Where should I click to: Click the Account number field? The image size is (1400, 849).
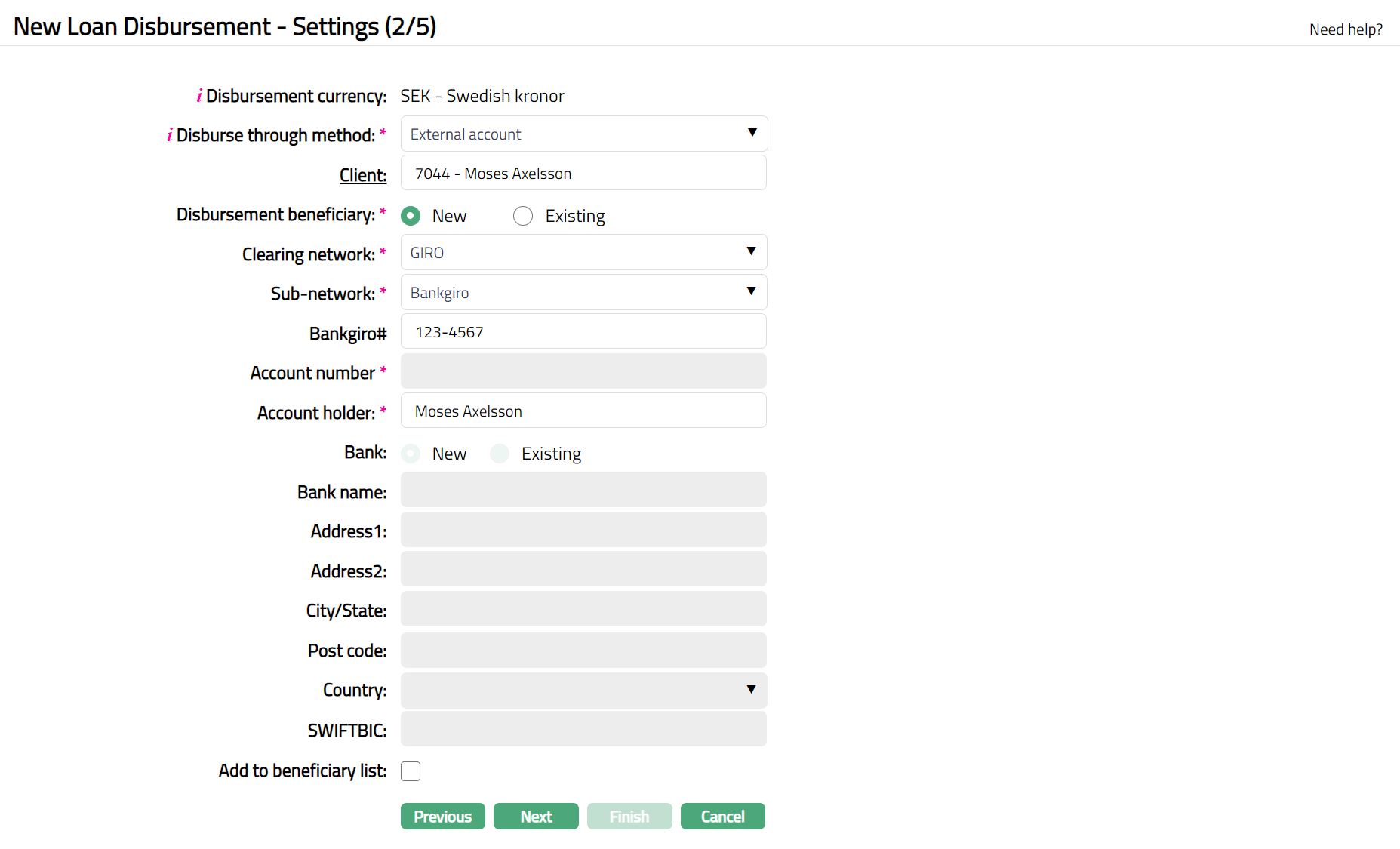coord(583,371)
